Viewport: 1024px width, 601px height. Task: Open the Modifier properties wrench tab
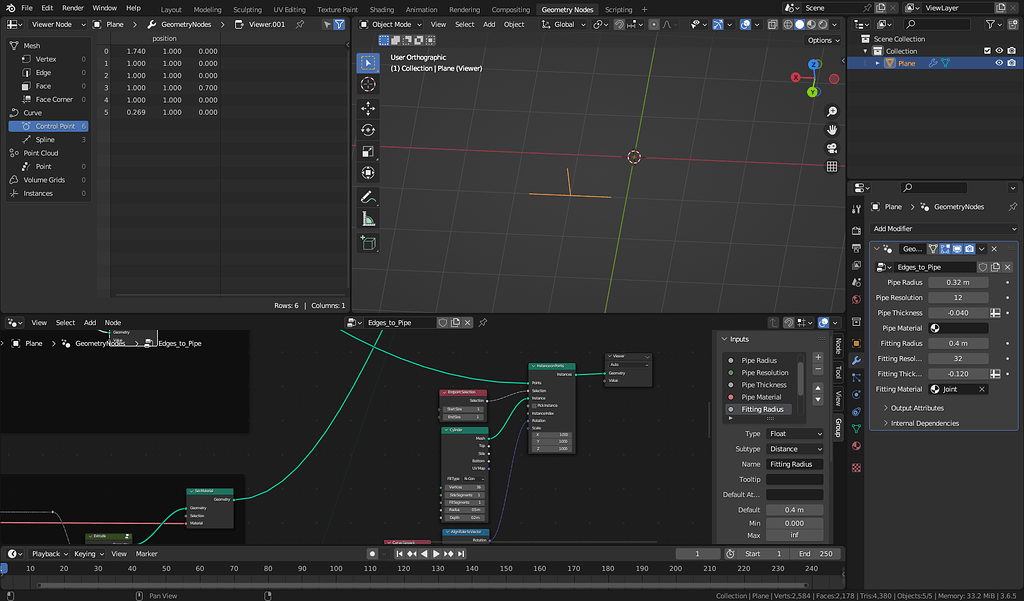click(856, 361)
